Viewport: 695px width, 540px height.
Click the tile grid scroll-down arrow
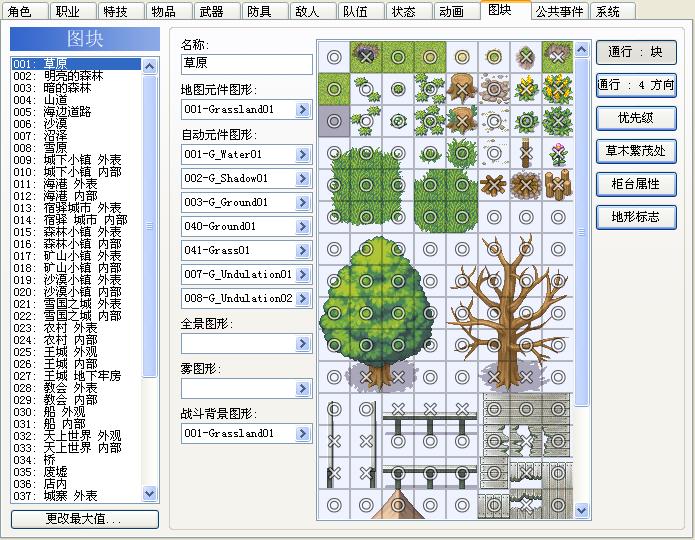coord(582,511)
